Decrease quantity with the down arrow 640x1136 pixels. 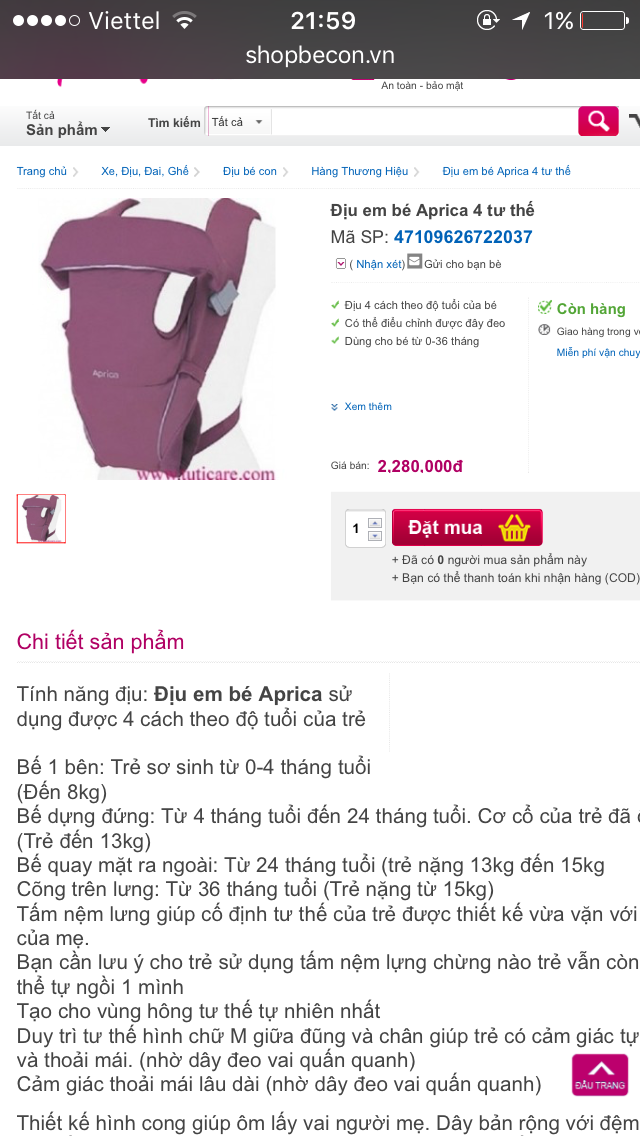(x=375, y=536)
